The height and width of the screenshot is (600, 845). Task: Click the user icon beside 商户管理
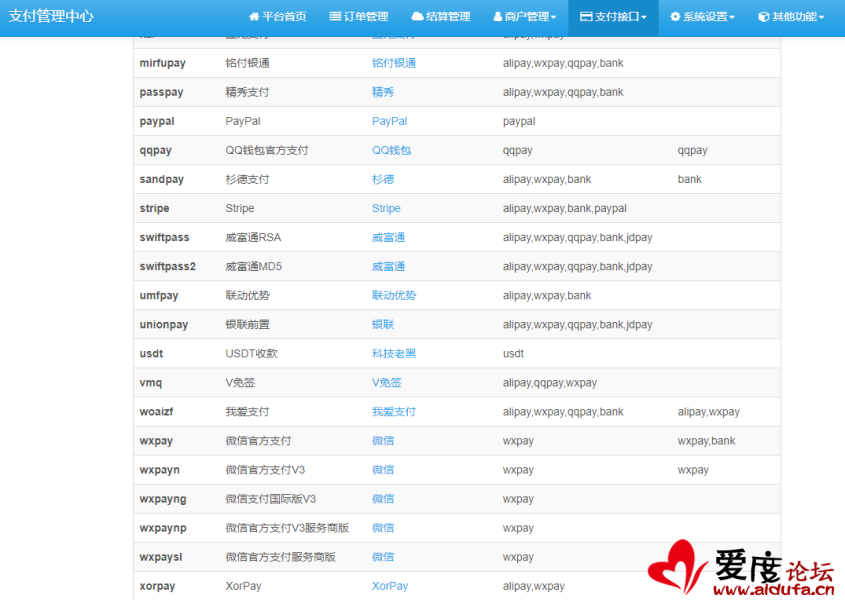pos(498,17)
